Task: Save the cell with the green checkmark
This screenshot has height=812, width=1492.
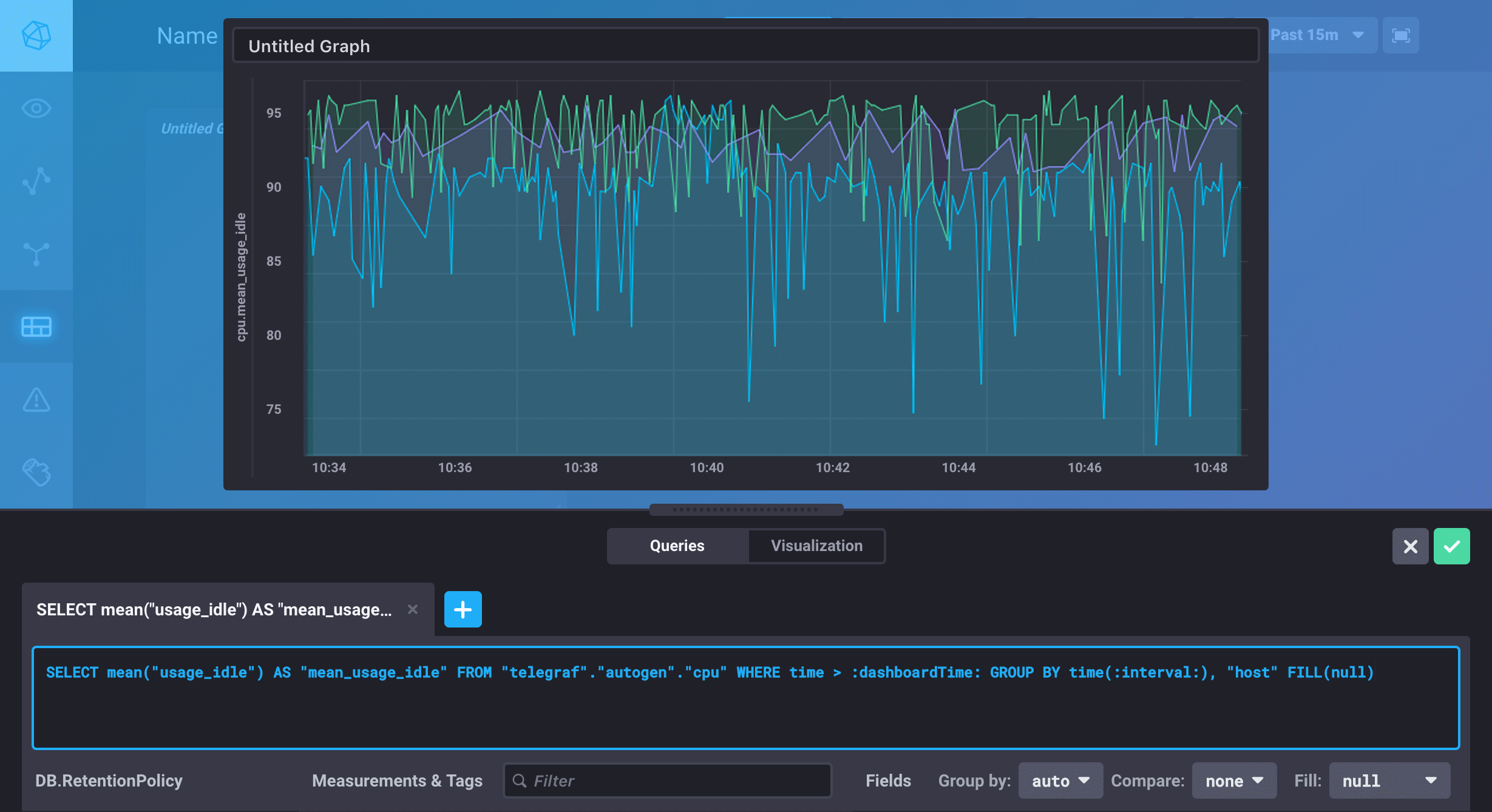Action: [1451, 546]
